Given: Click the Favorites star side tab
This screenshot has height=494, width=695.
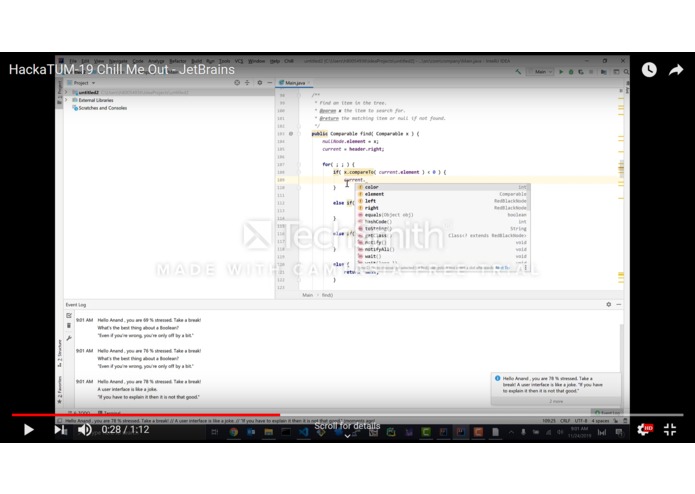Looking at the screenshot, I should point(59,390).
